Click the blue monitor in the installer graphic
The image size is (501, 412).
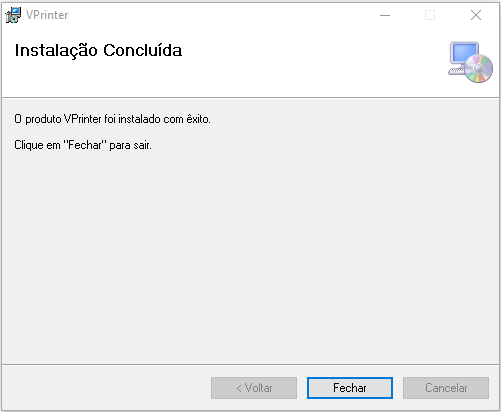pyautogui.click(x=464, y=54)
